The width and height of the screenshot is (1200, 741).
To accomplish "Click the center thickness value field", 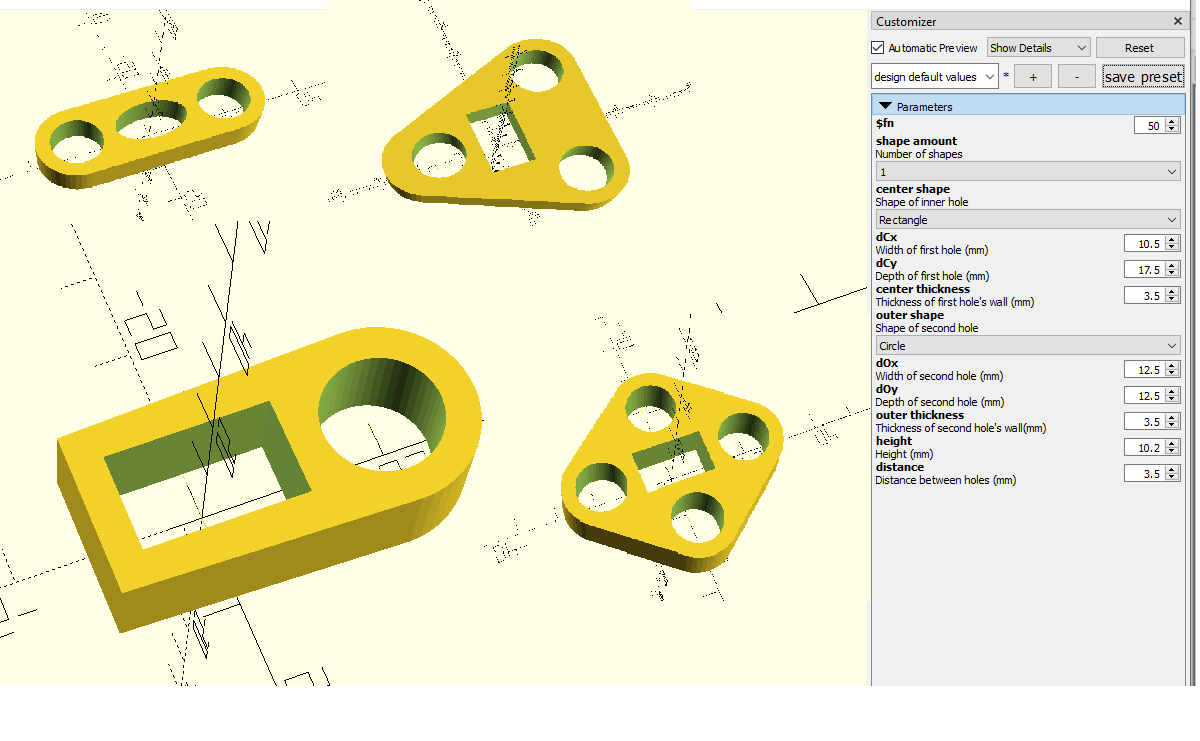I will click(1144, 296).
